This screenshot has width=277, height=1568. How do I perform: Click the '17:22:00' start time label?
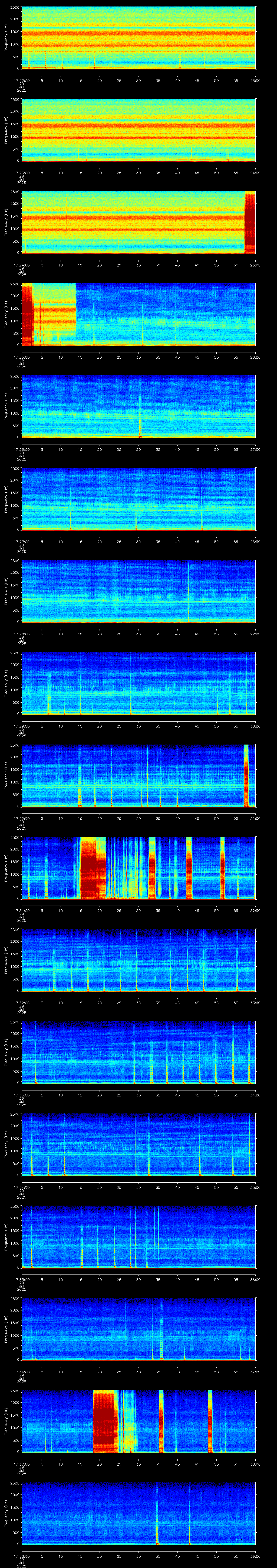pos(21,80)
